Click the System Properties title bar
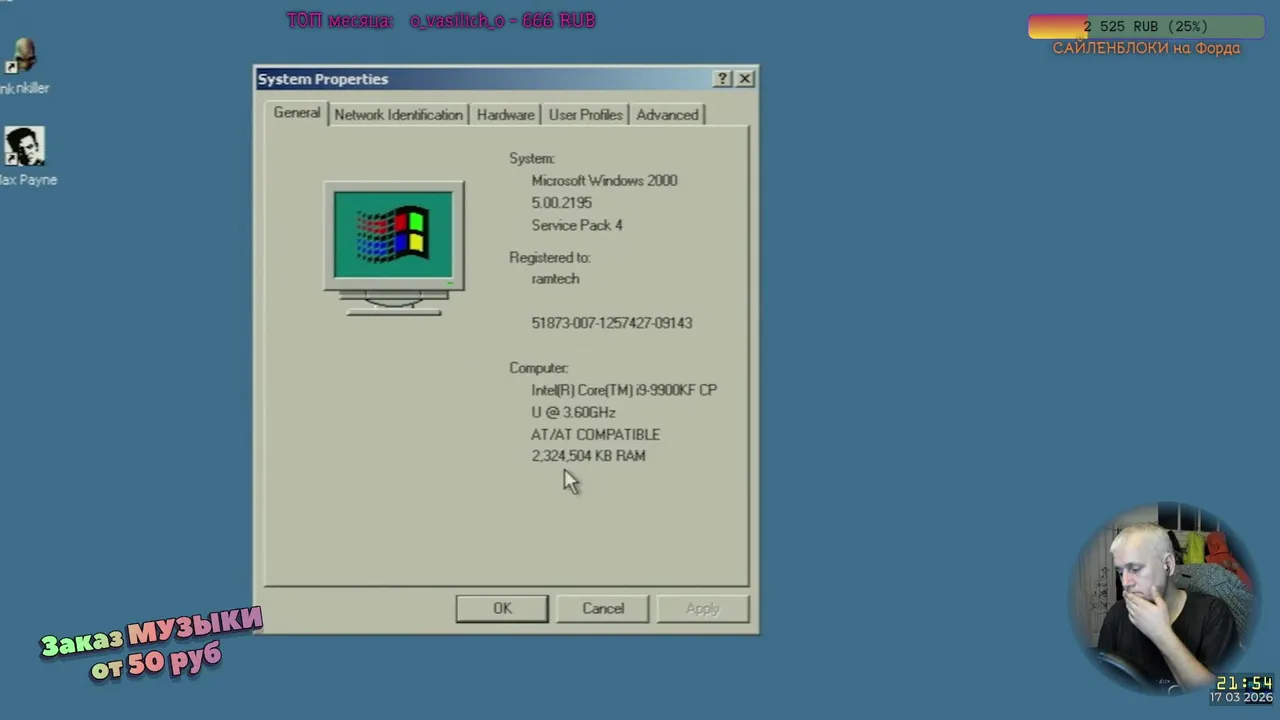Image resolution: width=1280 pixels, height=720 pixels. coord(485,79)
